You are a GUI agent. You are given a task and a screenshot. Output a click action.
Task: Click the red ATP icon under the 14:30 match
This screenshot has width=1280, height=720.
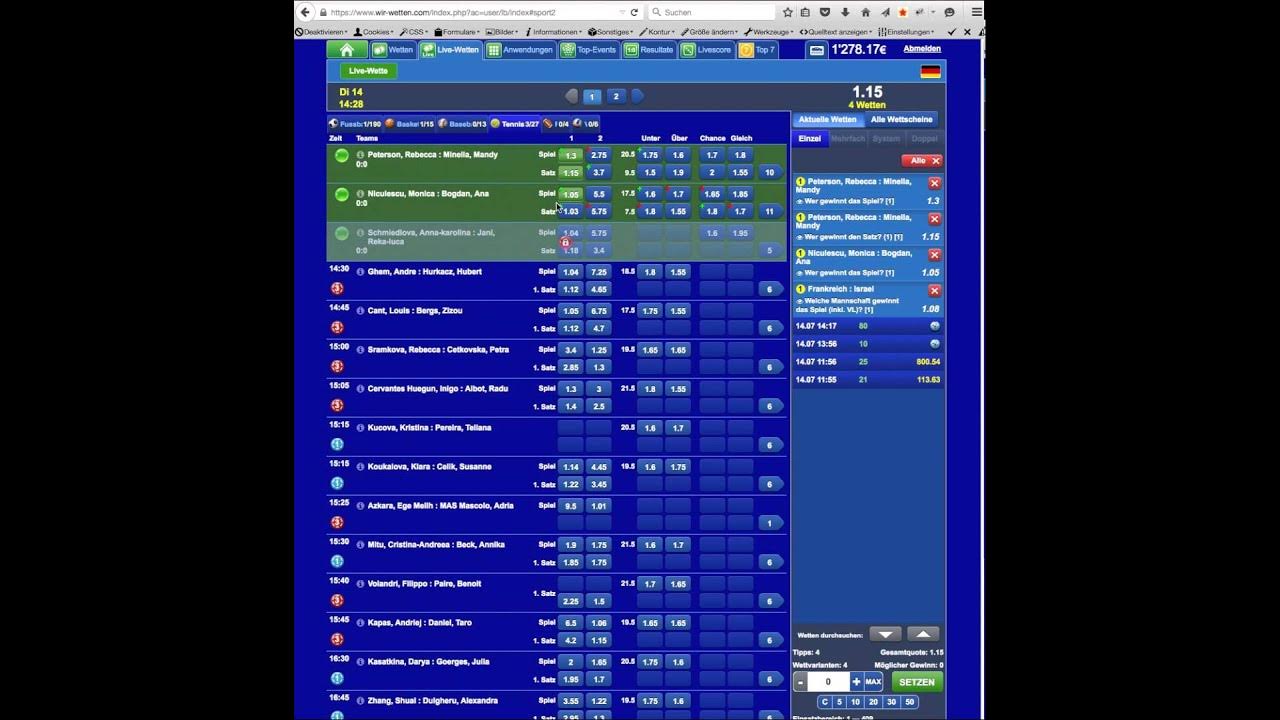click(337, 288)
